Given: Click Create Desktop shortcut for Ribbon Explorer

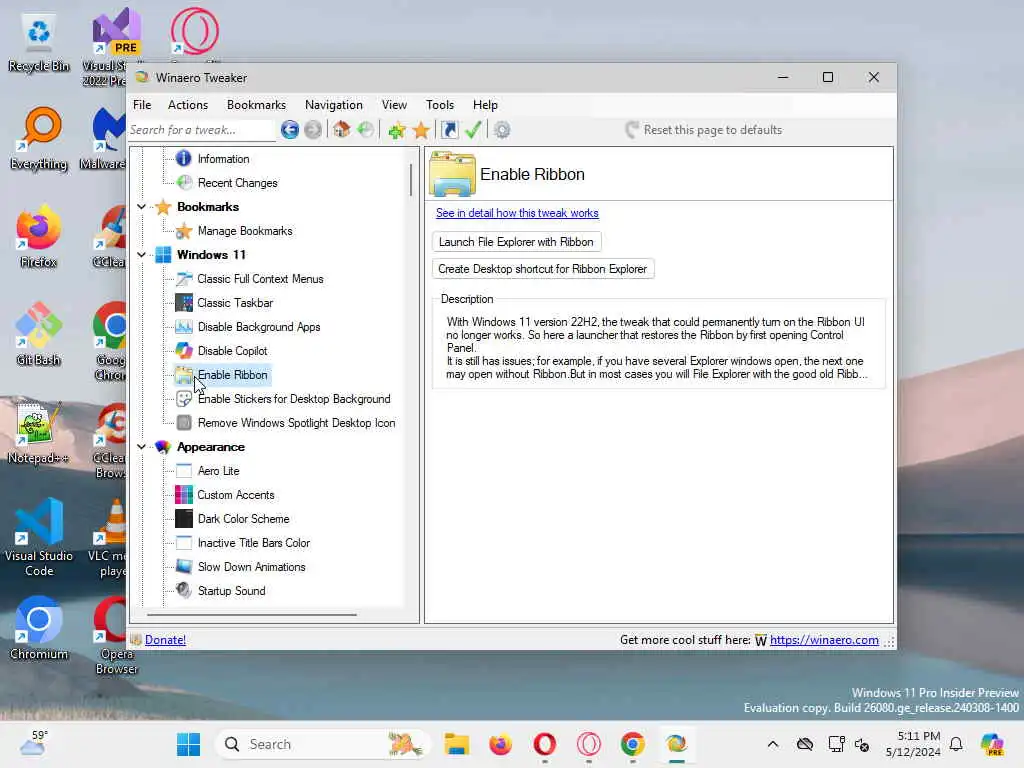Looking at the screenshot, I should pyautogui.click(x=543, y=269).
